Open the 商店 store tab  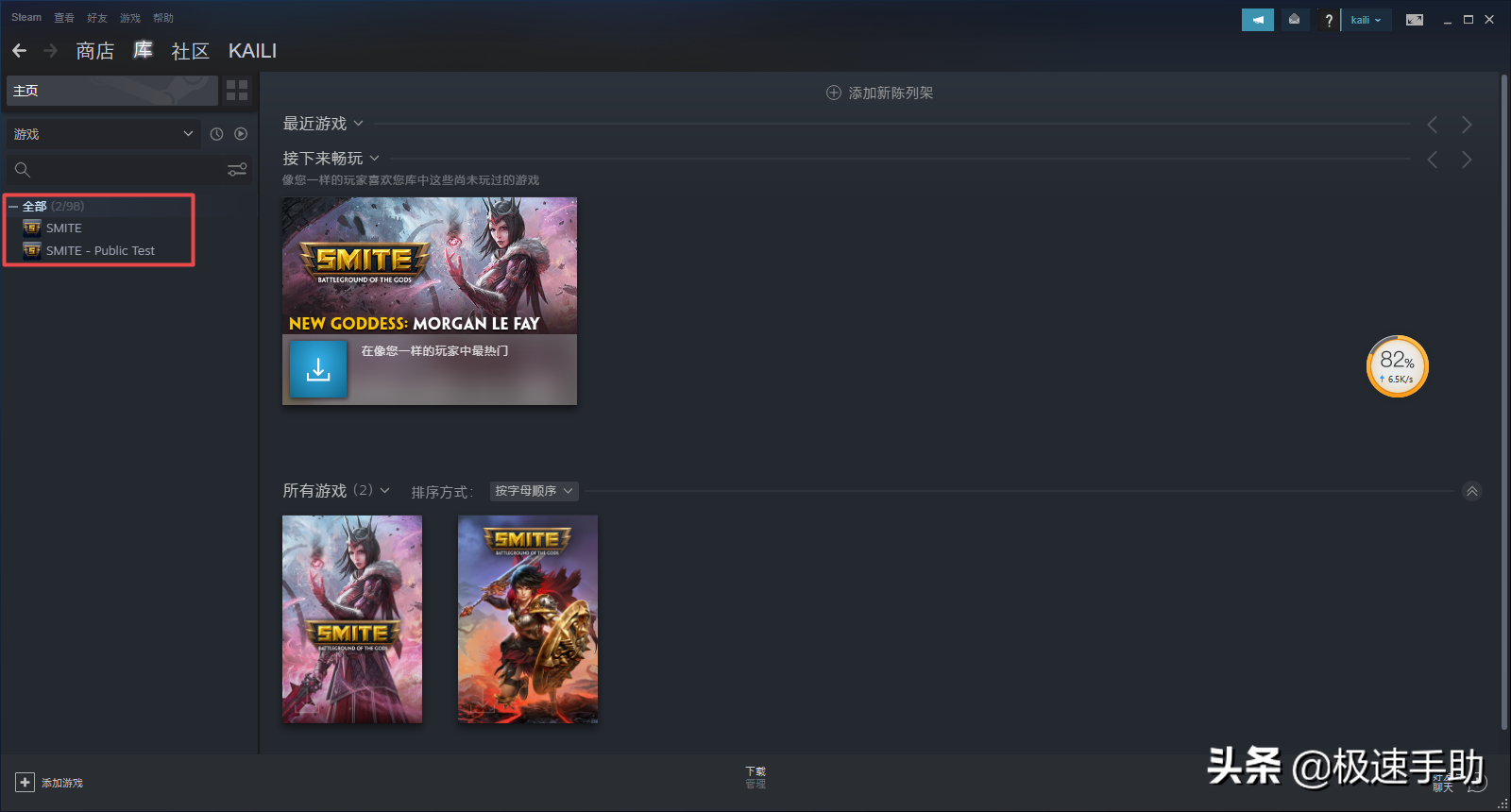94,51
